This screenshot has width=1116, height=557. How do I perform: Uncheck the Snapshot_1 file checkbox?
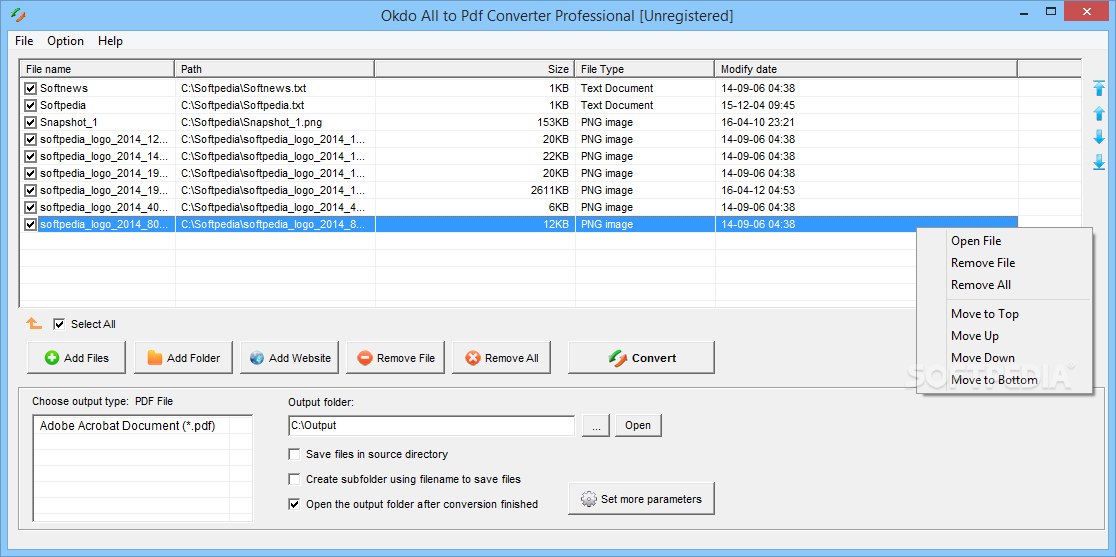pos(31,122)
